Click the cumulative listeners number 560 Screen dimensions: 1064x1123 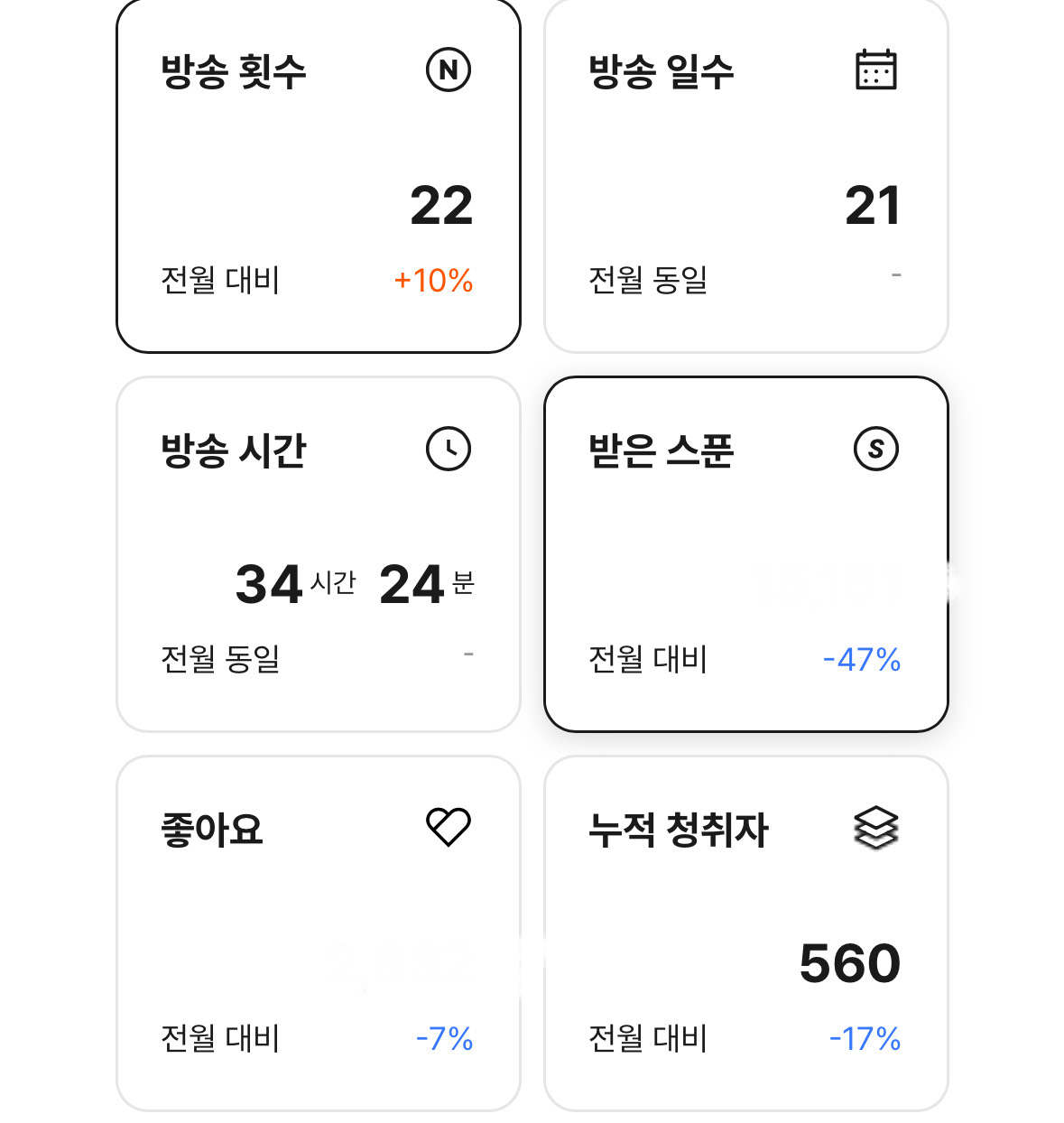850,963
